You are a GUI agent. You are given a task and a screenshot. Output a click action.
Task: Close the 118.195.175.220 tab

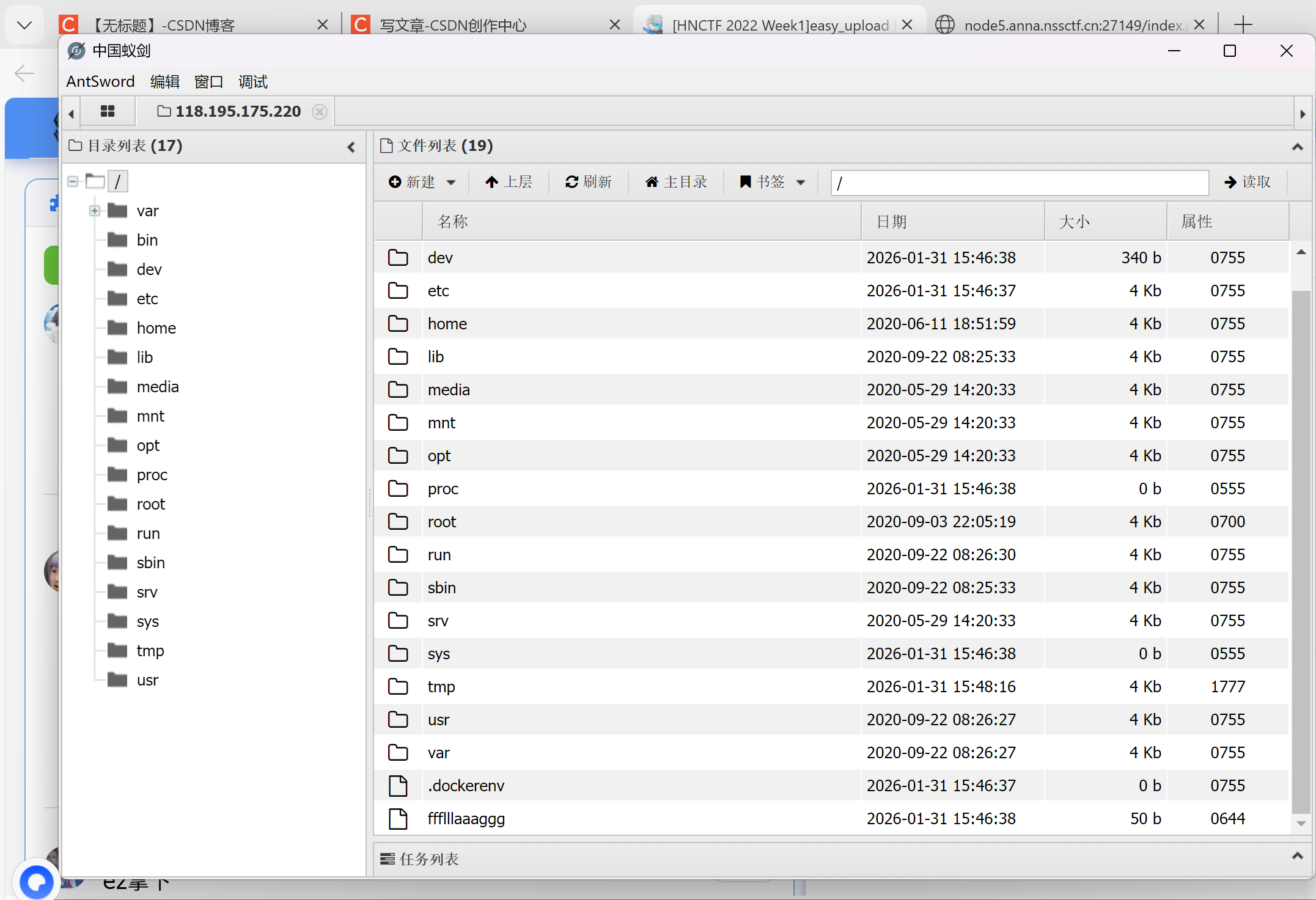click(x=319, y=111)
